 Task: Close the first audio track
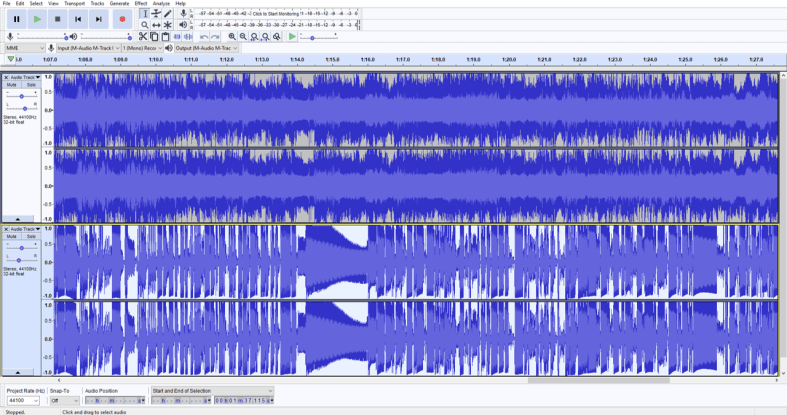[6, 77]
